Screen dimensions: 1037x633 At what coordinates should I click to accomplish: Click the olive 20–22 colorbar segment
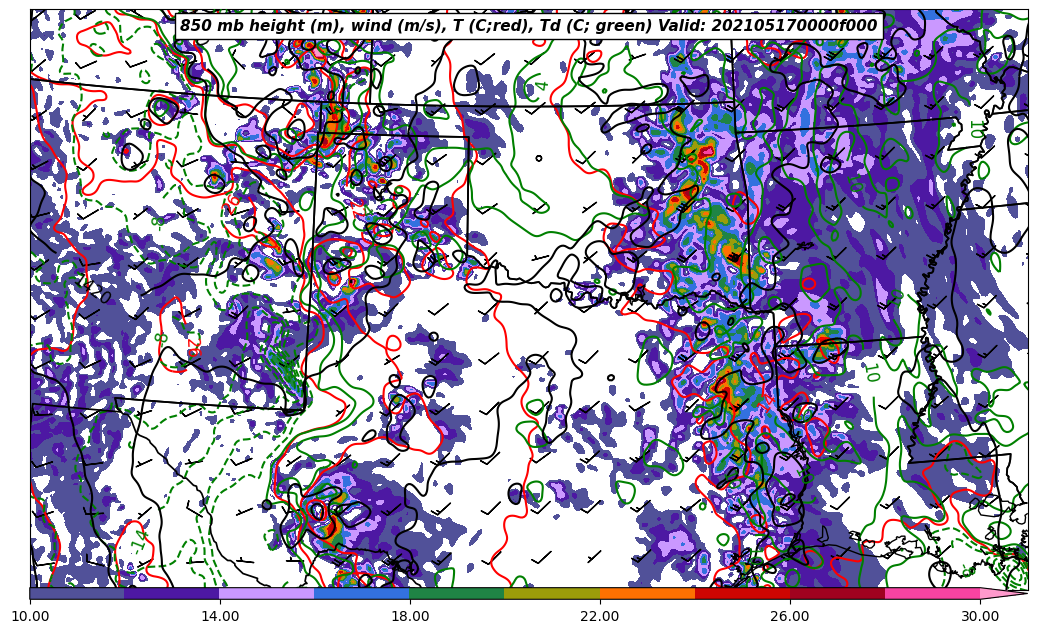coord(552,593)
